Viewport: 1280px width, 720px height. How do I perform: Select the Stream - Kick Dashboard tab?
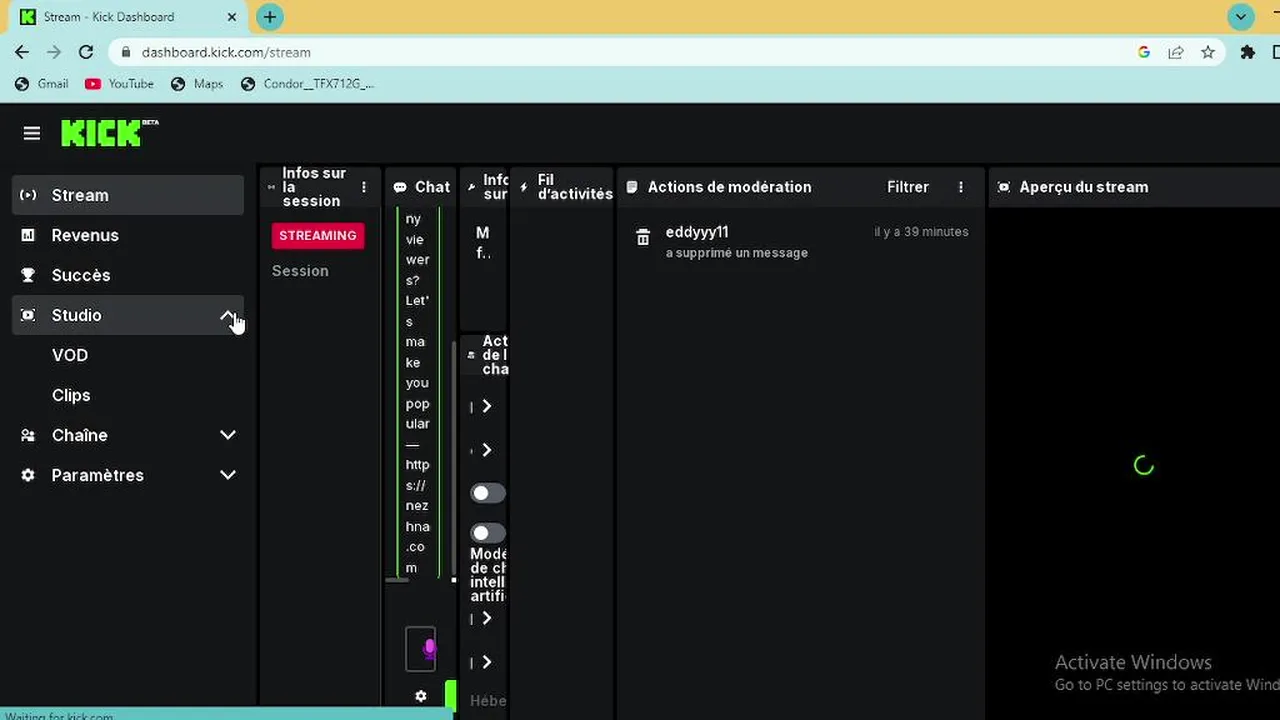coord(128,17)
